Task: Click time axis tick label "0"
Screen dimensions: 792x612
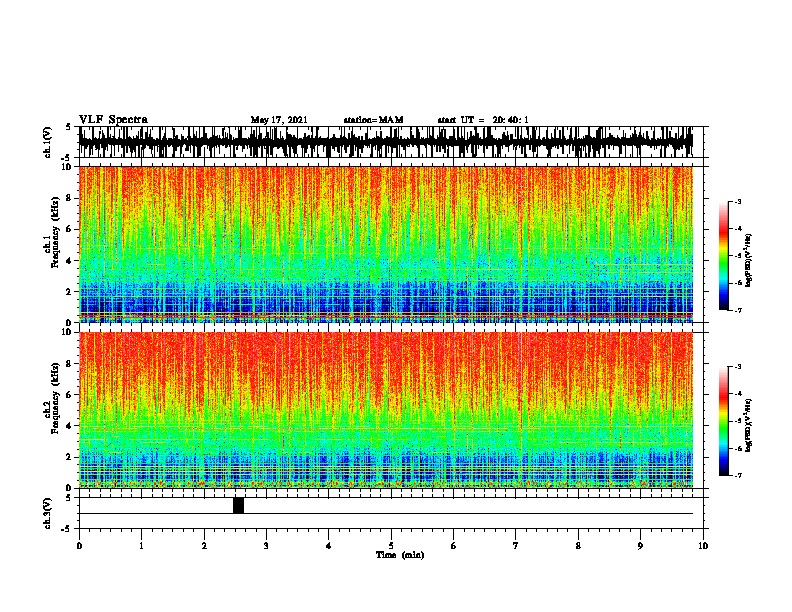Action: (79, 546)
